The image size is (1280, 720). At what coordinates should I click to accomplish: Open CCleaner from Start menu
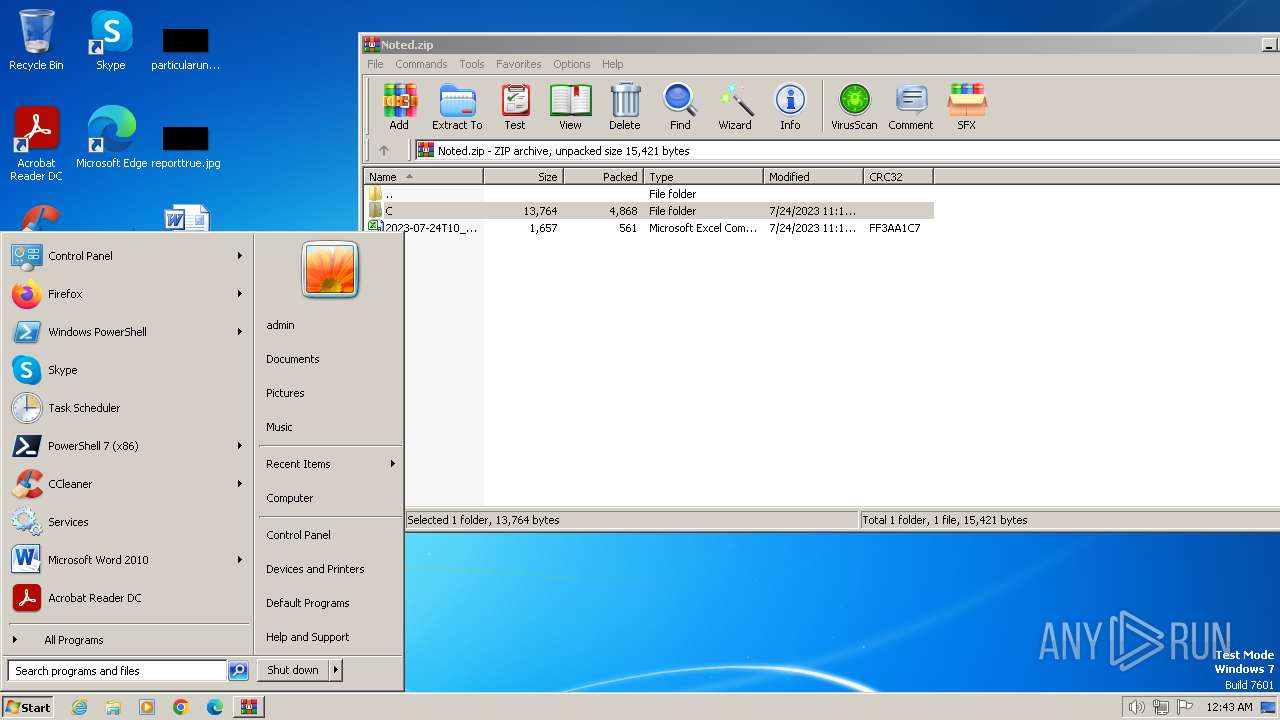tap(127, 484)
